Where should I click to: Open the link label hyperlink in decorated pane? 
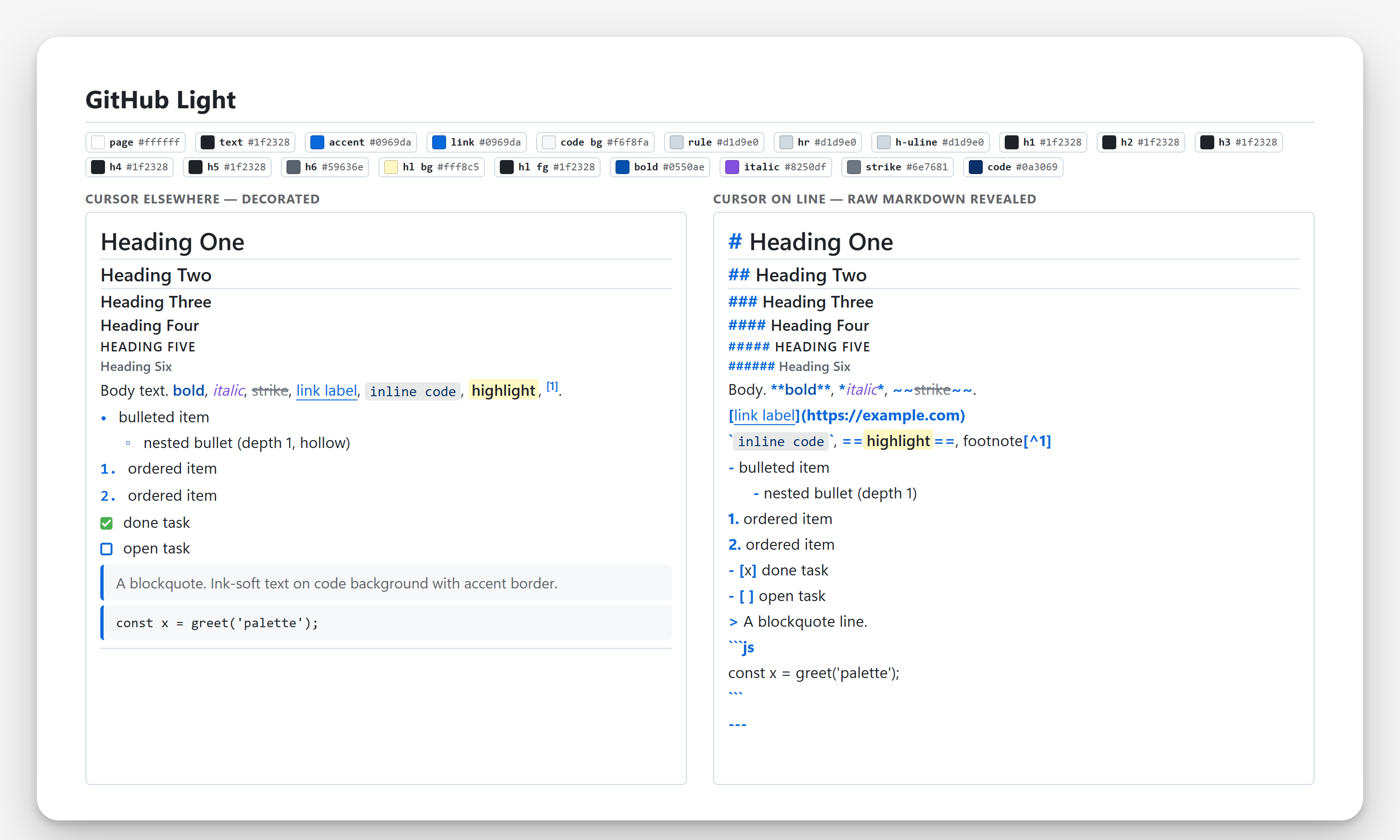coord(327,391)
